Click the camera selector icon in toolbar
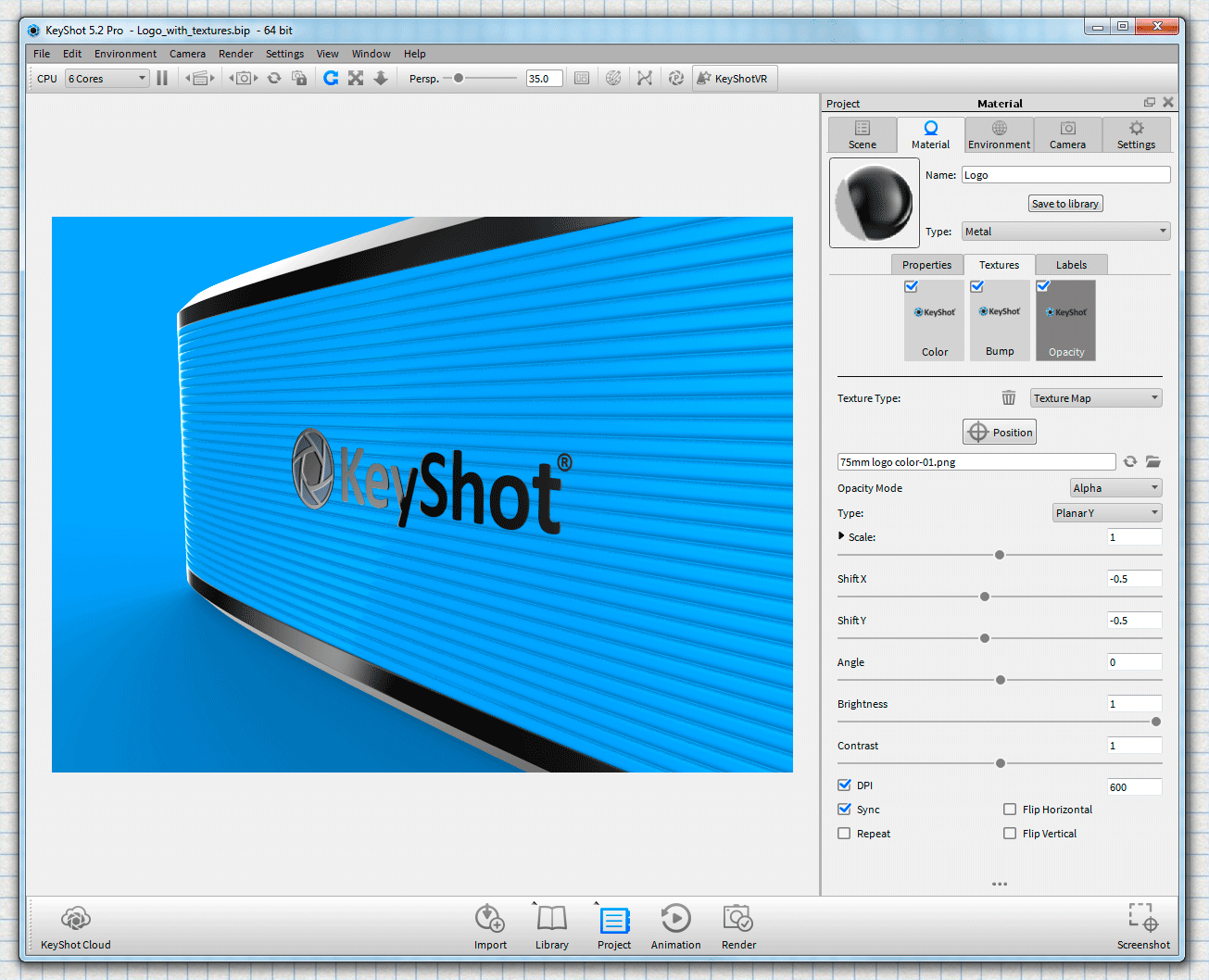The width and height of the screenshot is (1209, 980). pos(244,79)
